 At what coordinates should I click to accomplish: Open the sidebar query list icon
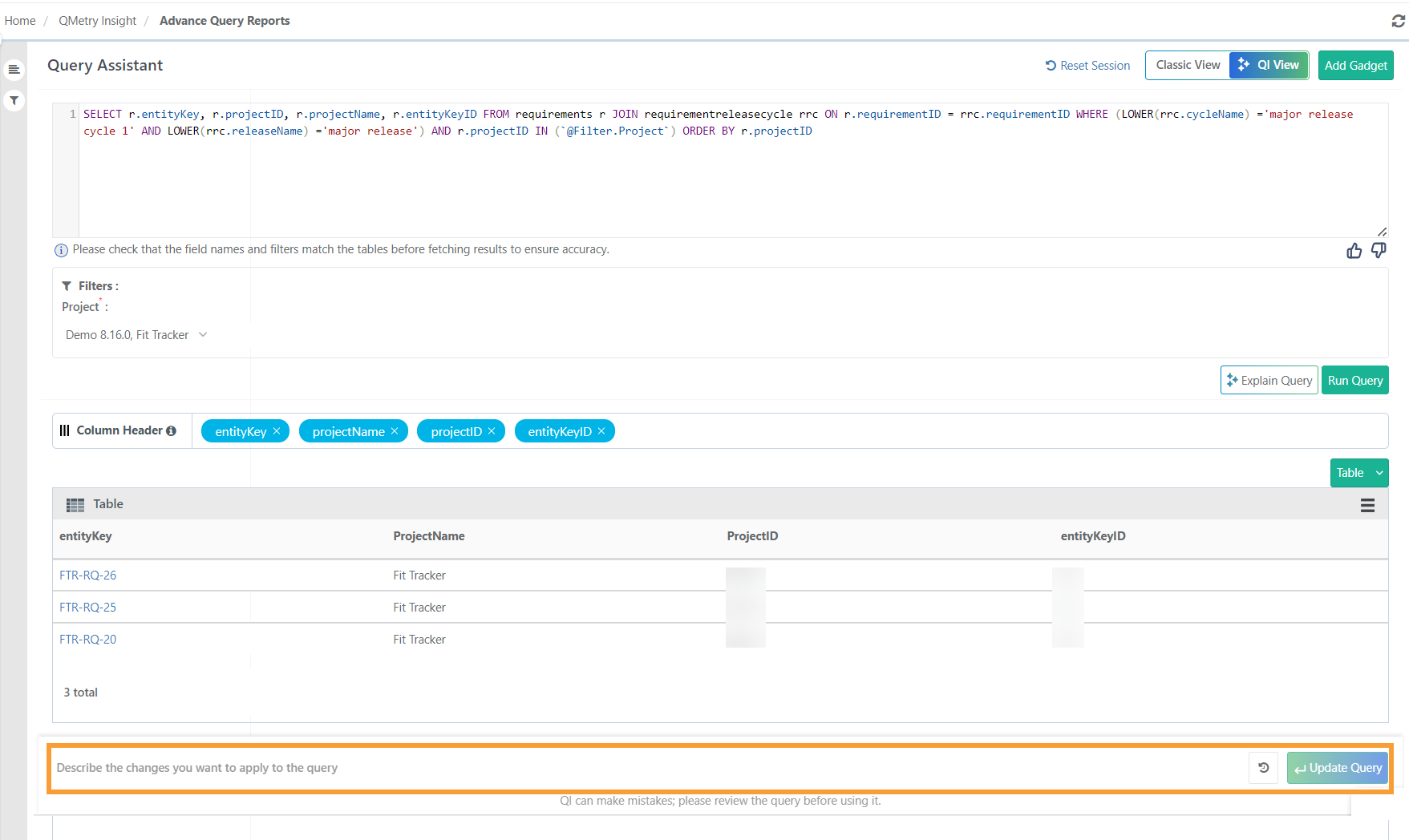click(x=14, y=69)
